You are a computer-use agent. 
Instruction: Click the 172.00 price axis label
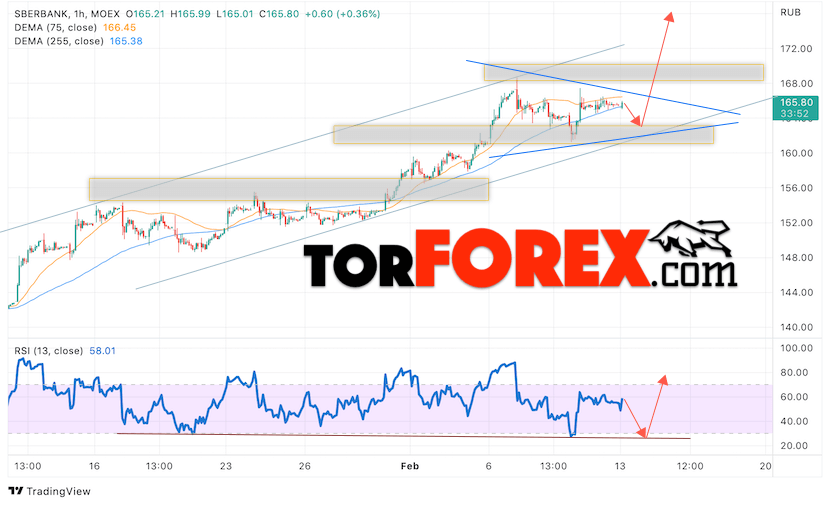click(x=796, y=49)
